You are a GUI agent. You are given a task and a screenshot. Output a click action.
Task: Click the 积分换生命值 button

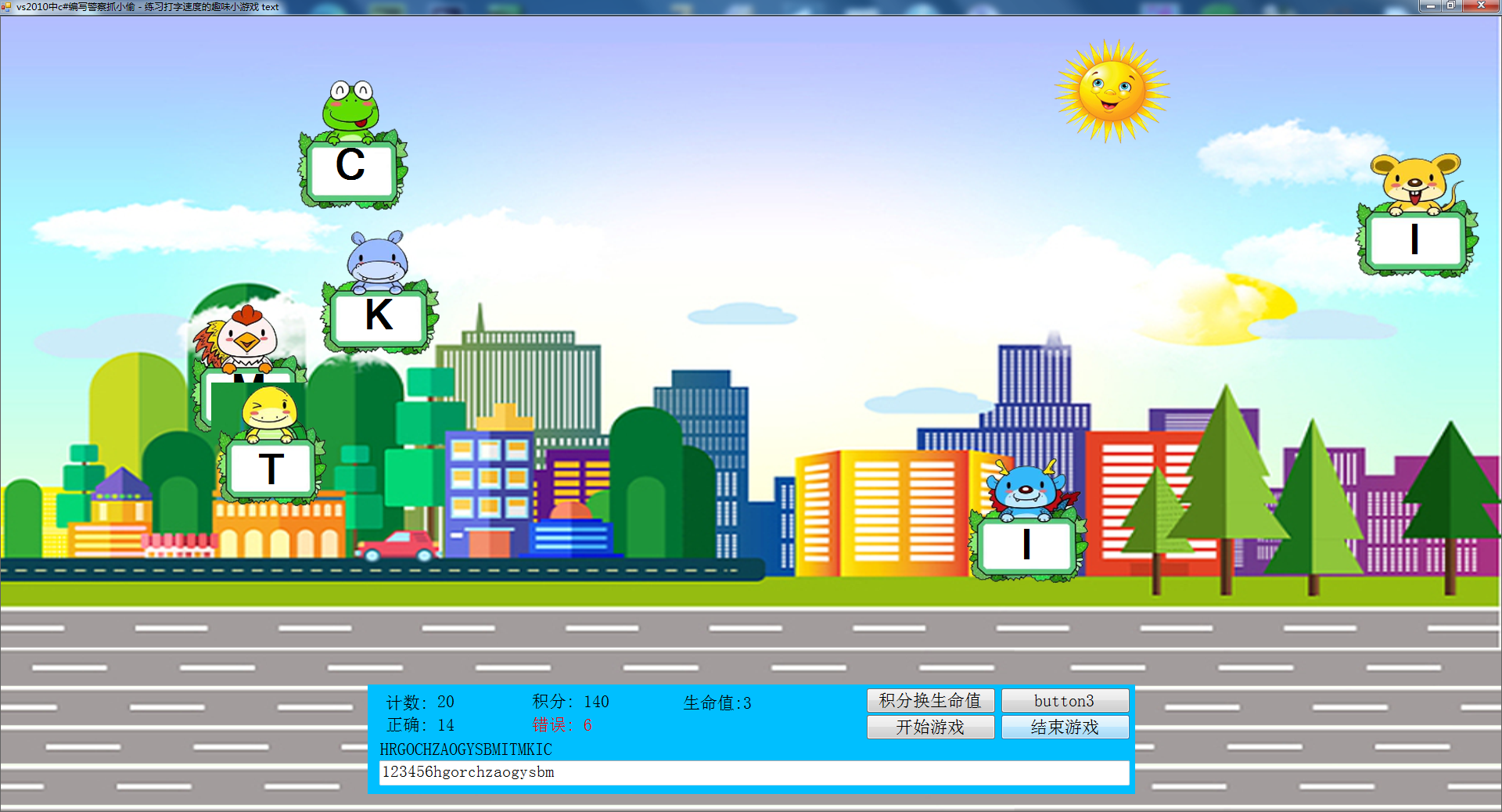(x=930, y=700)
